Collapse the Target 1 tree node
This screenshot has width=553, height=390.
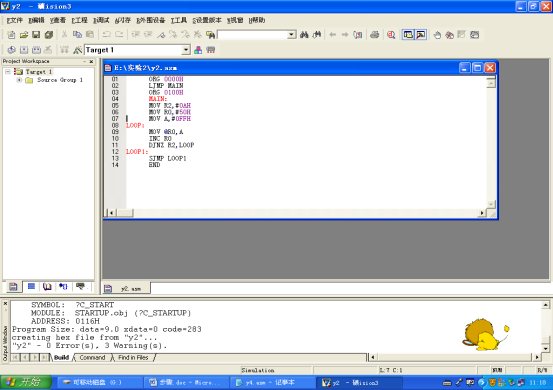(x=7, y=72)
